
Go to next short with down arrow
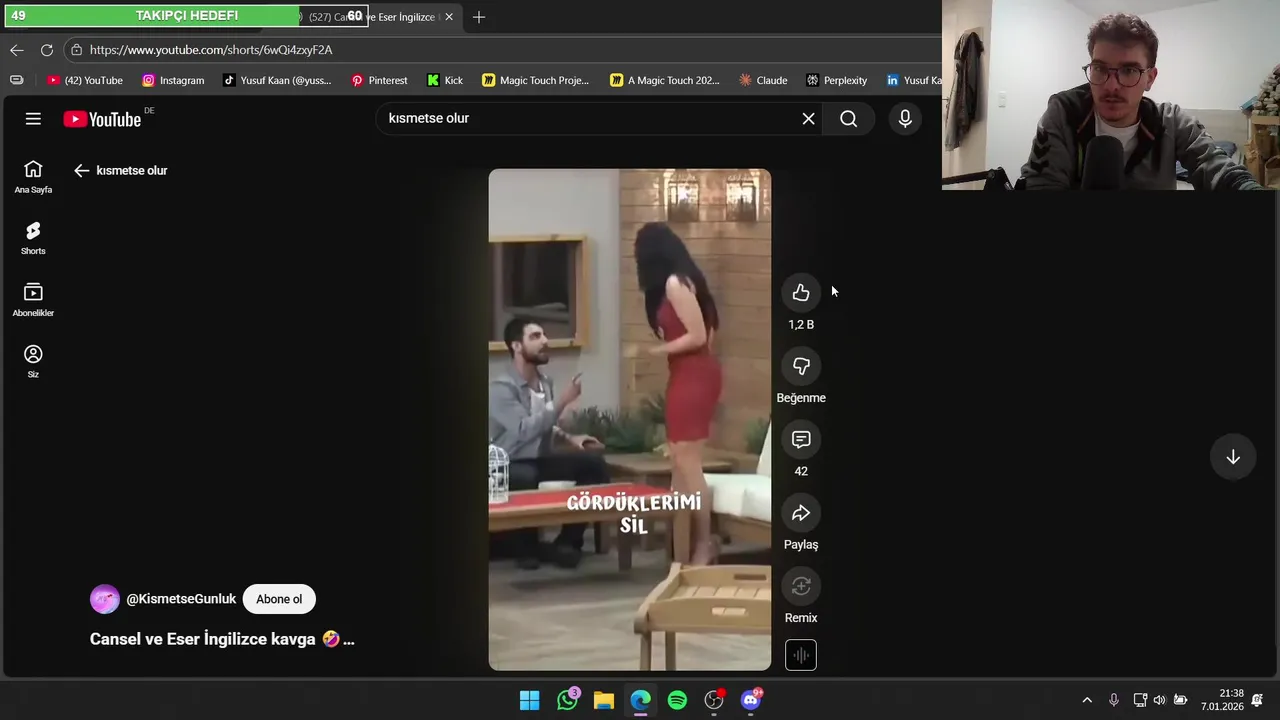tap(1233, 457)
